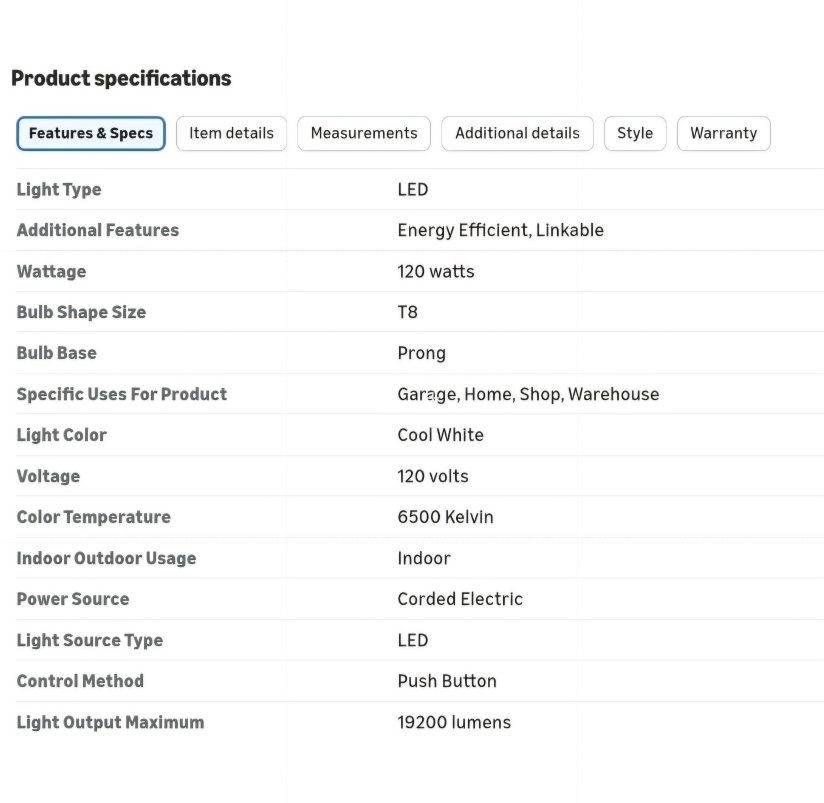
Task: Click the Light Color label
Action: click(61, 435)
